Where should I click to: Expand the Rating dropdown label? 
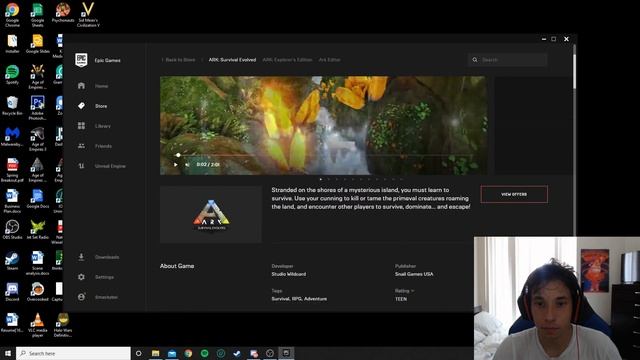tap(404, 291)
